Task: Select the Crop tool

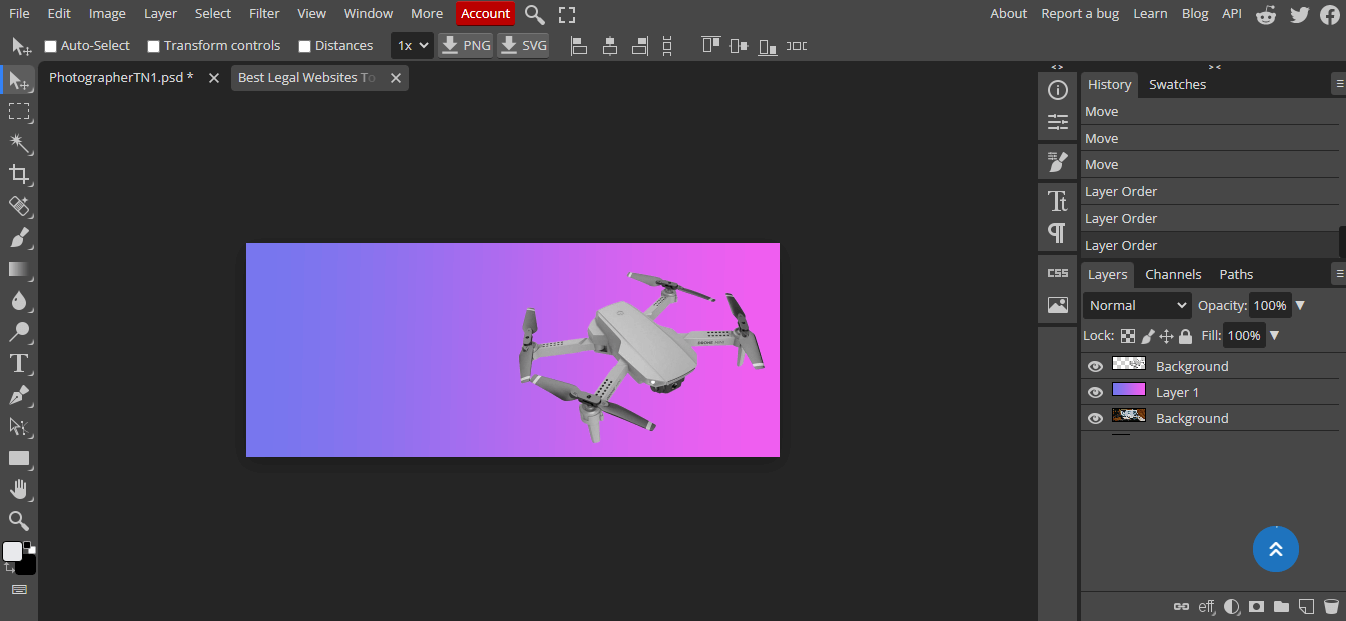Action: pyautogui.click(x=19, y=175)
